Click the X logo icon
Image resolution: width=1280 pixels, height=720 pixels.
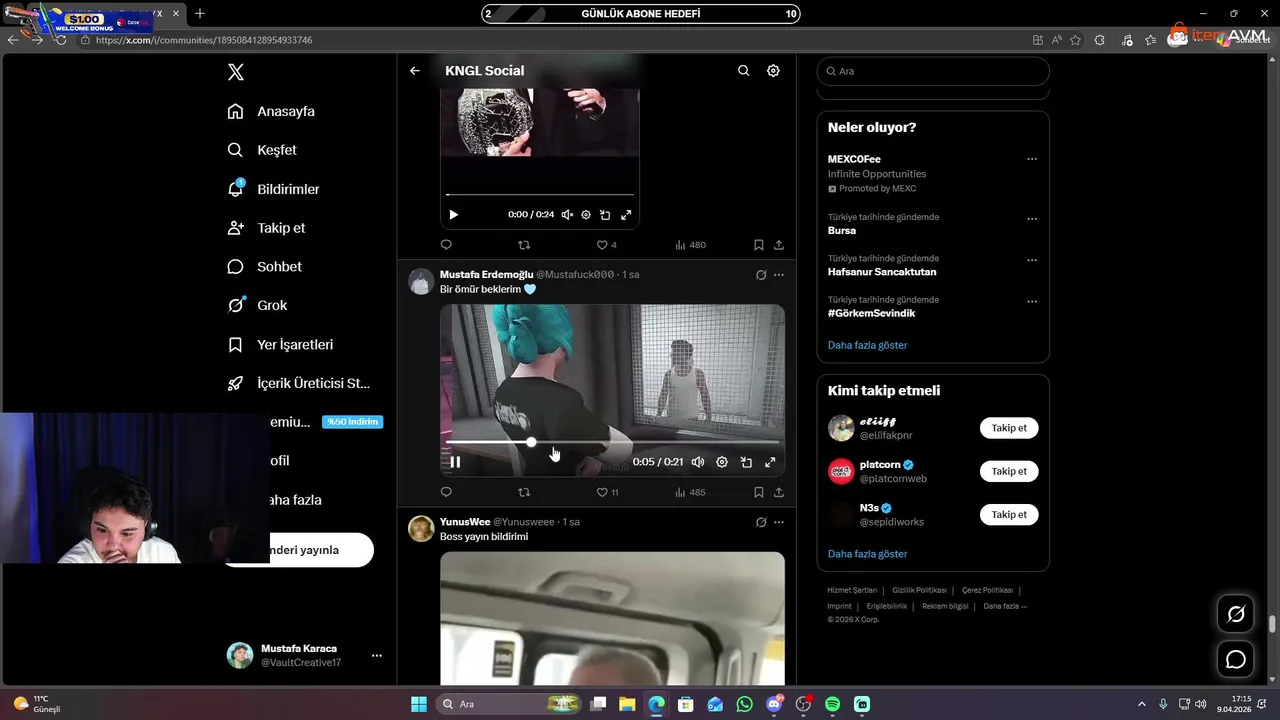pos(235,72)
